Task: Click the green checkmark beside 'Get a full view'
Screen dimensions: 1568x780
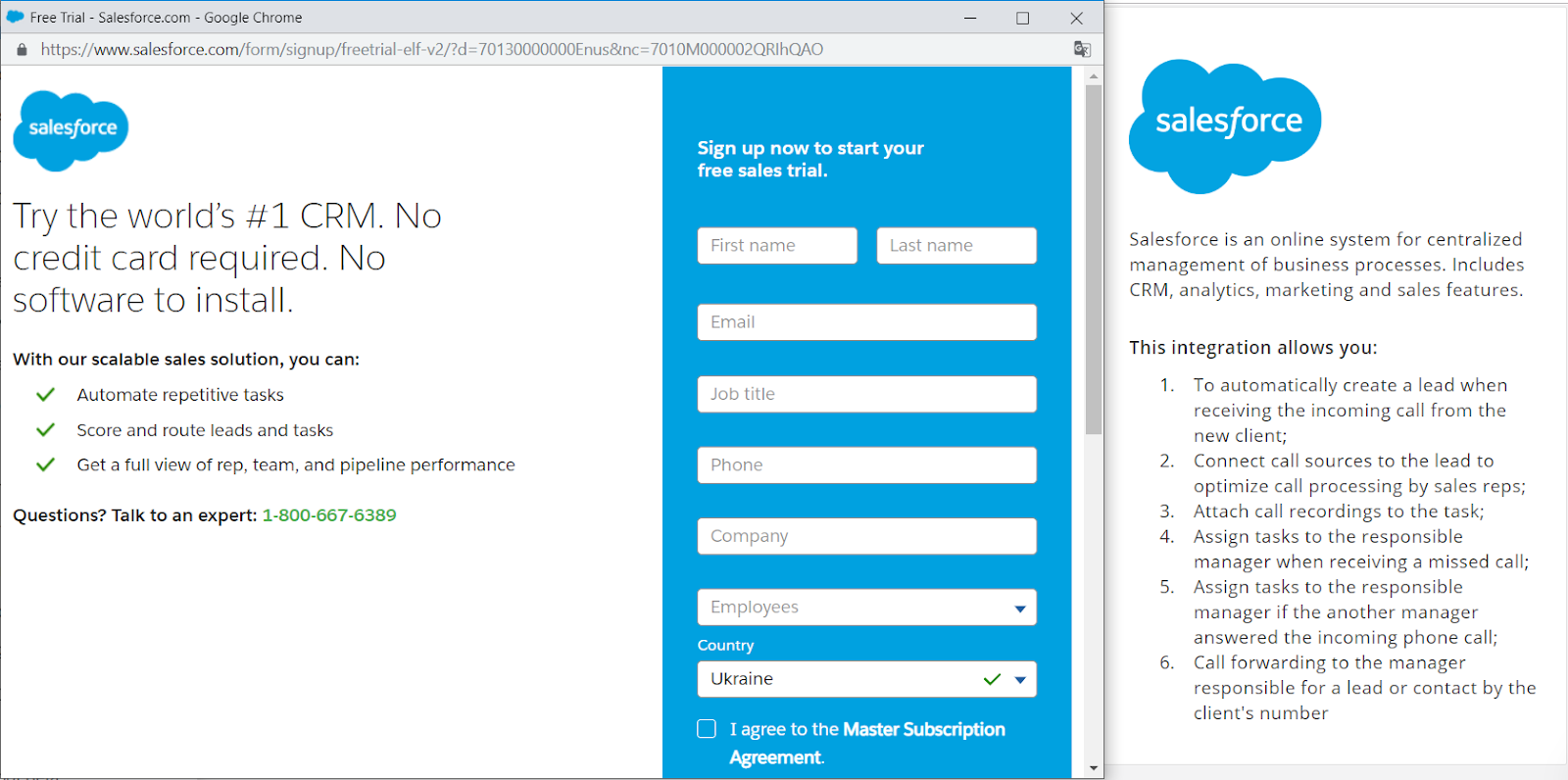Action: [45, 464]
